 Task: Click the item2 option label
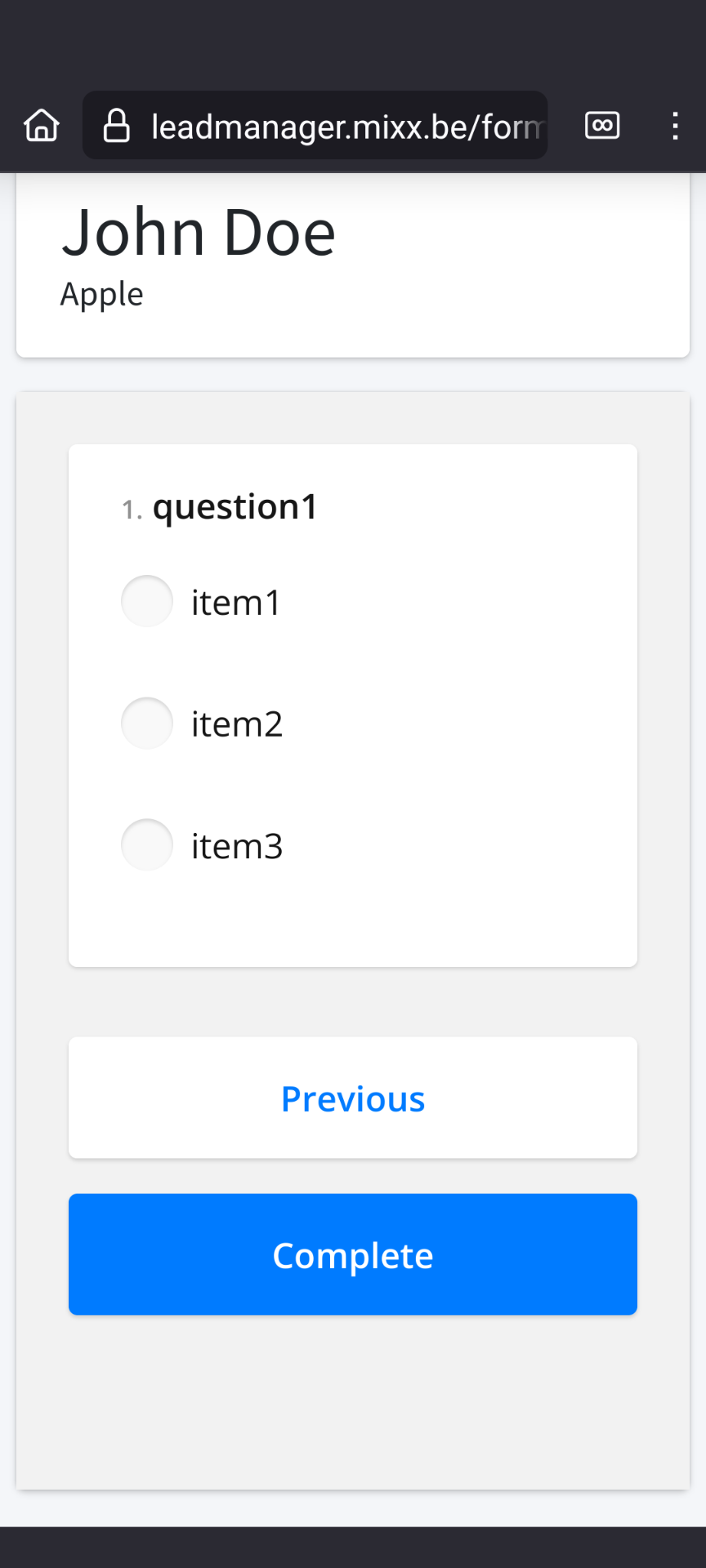point(237,724)
